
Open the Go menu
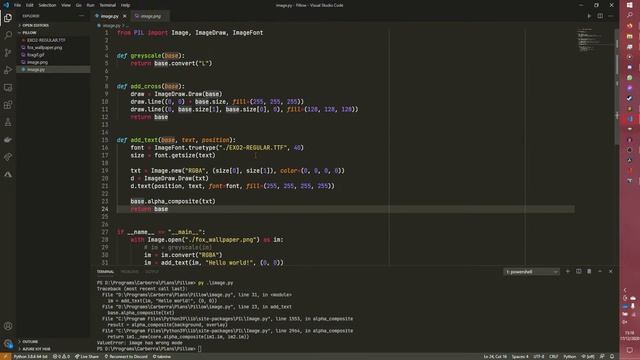78,5
